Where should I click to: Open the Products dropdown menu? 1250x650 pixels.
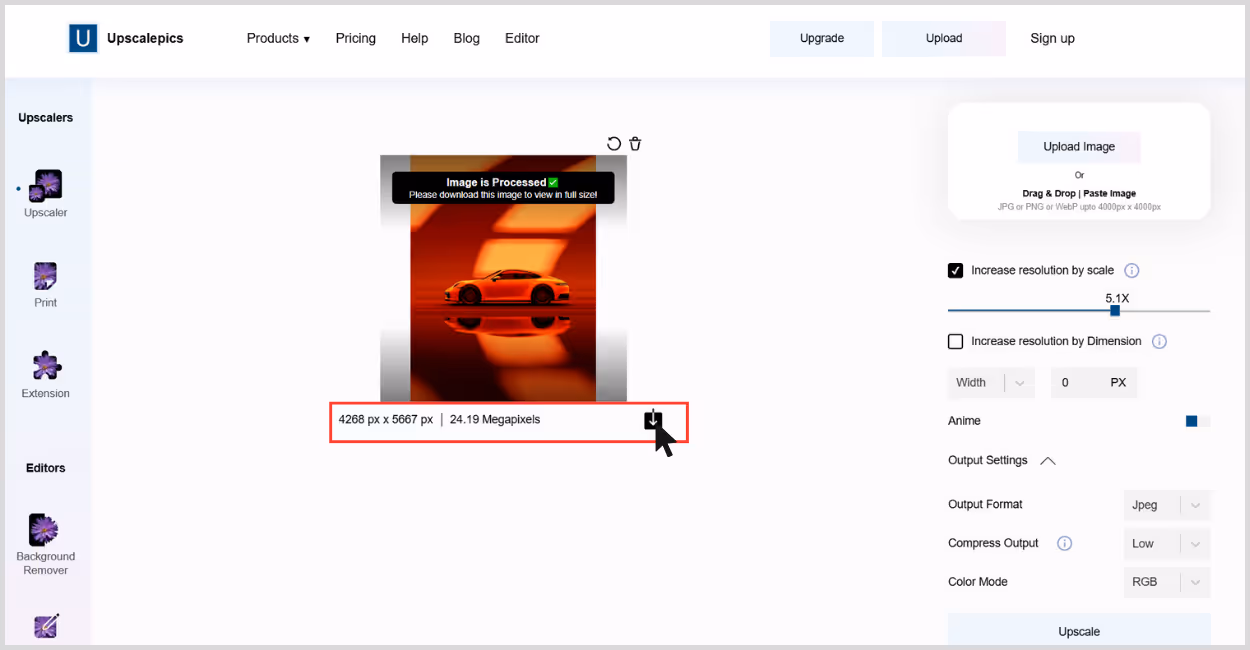(278, 39)
